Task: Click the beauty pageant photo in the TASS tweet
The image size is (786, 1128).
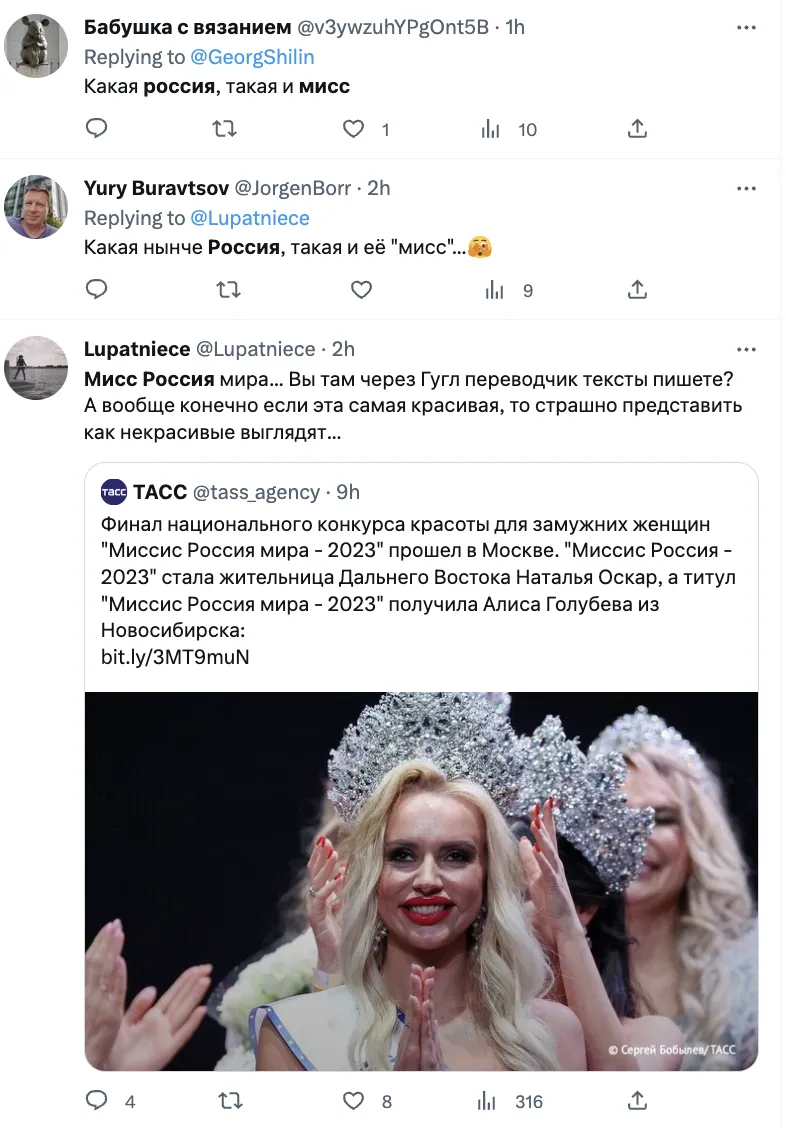Action: 420,880
